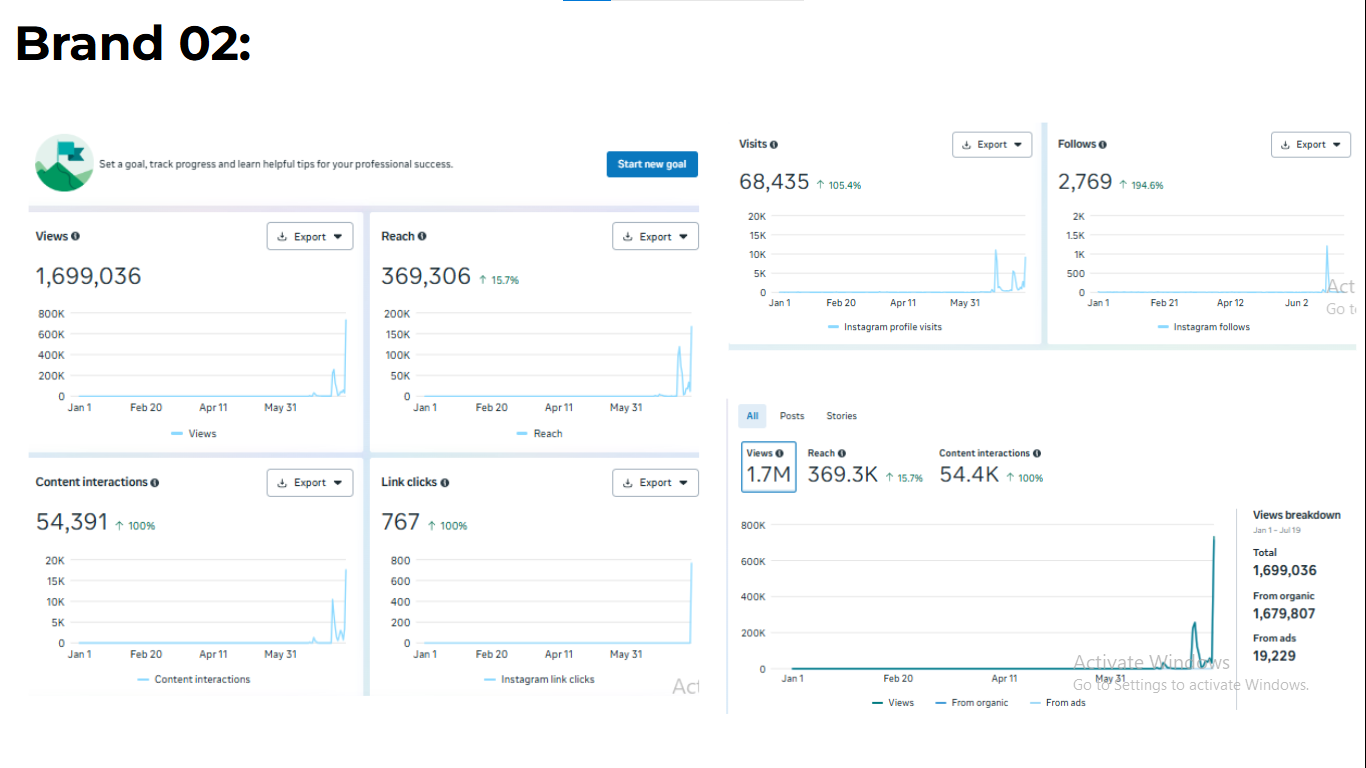Click the info icon beside Views heading
The image size is (1366, 768).
tap(75, 237)
